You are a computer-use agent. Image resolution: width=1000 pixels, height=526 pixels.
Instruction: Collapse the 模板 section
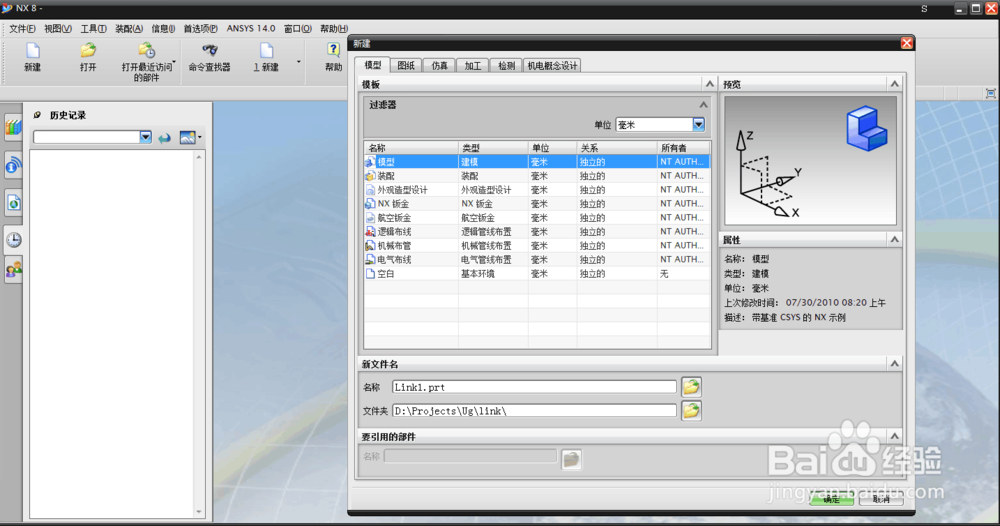(709, 84)
